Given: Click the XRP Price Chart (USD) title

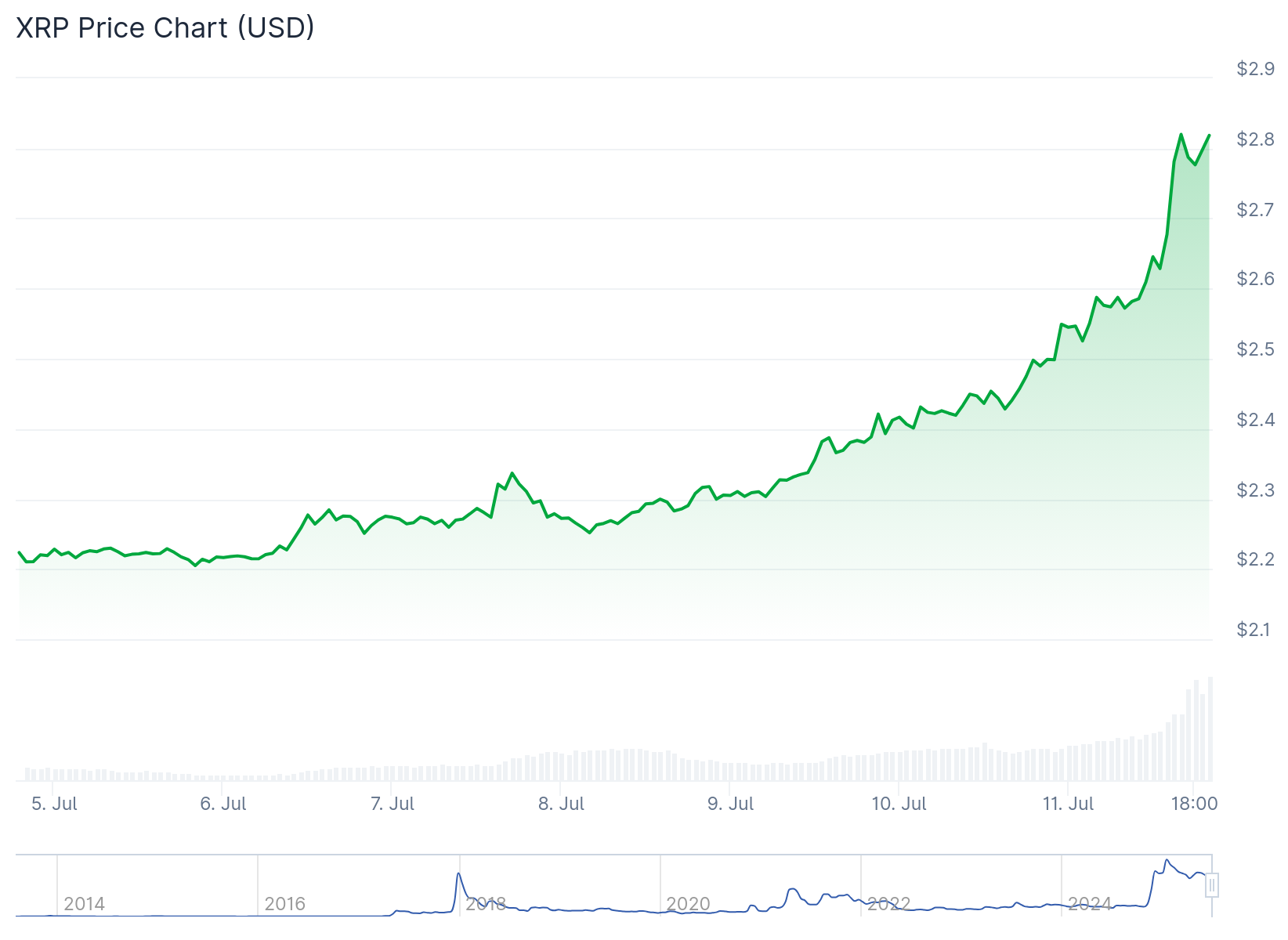Looking at the screenshot, I should tap(165, 27).
